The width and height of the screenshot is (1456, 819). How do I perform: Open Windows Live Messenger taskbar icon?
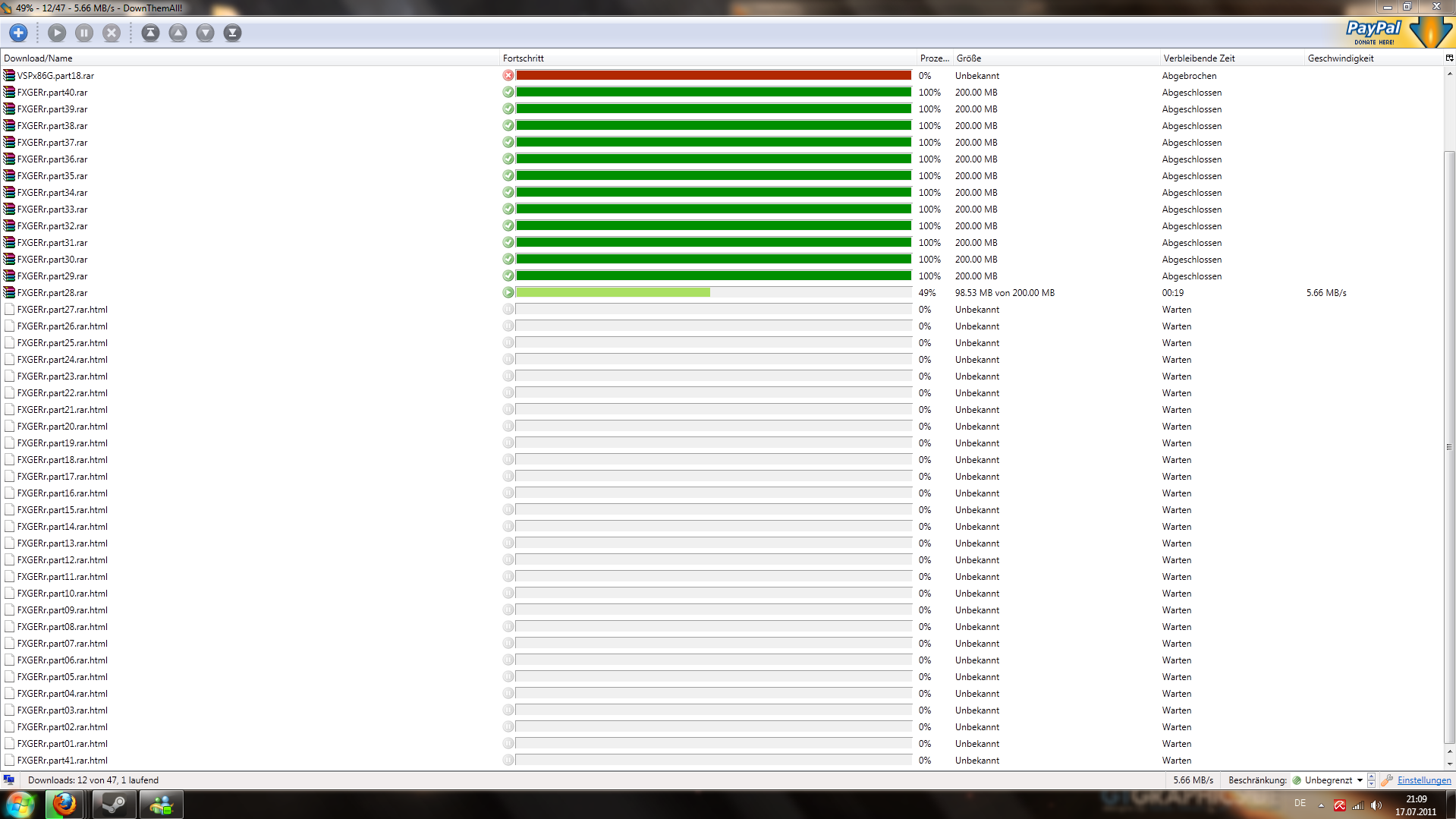161,805
